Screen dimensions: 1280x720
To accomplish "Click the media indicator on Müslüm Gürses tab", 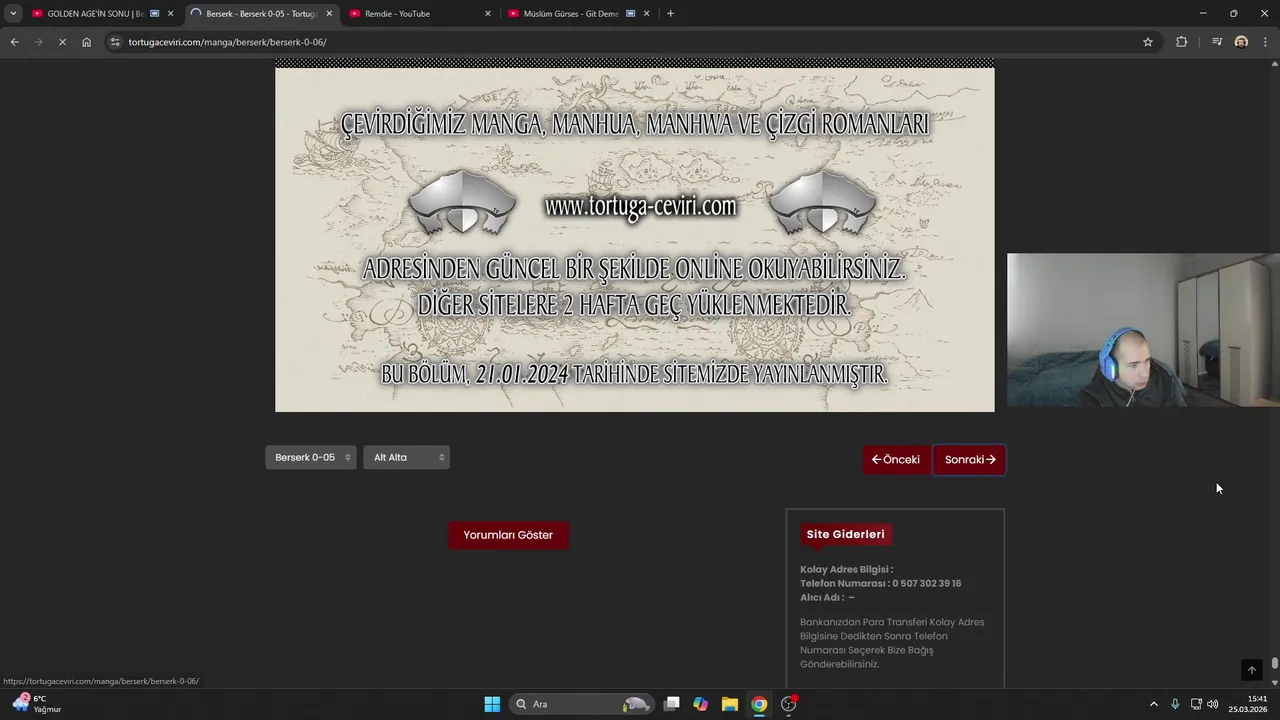I will pos(631,13).
